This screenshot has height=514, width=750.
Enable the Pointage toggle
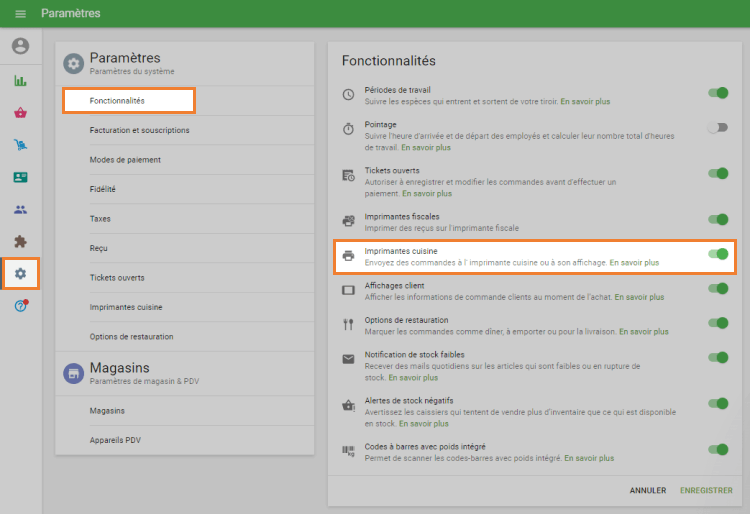click(717, 127)
